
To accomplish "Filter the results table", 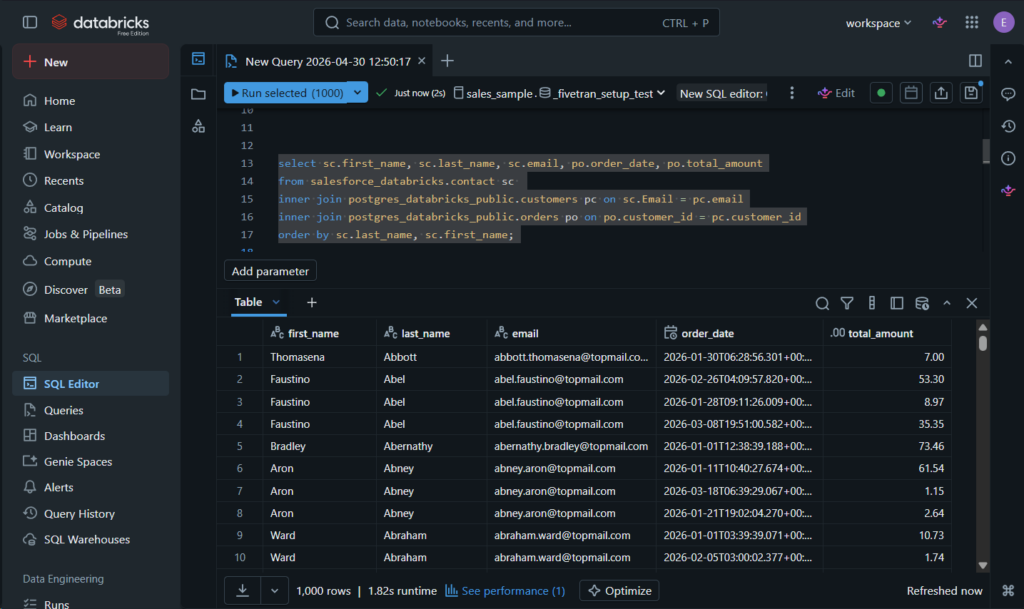I will pyautogui.click(x=847, y=303).
